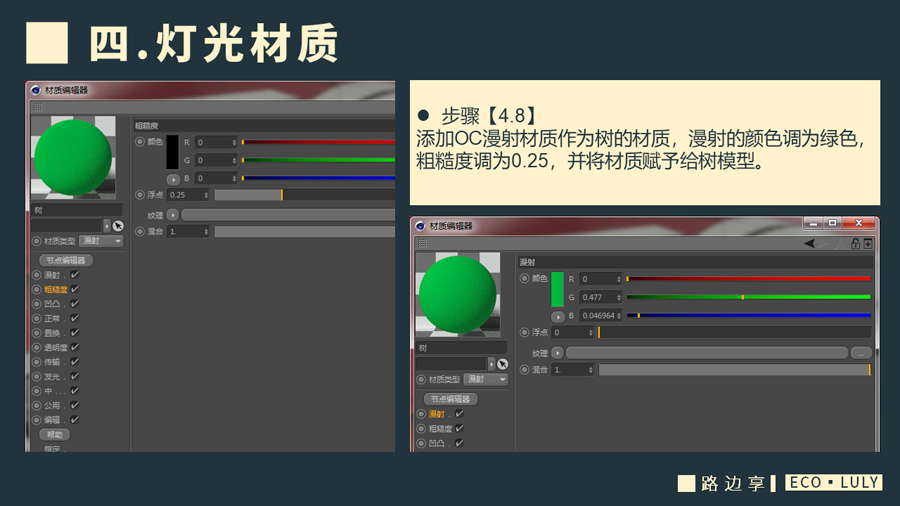Click circle icon left of 公用 channel
Image resolution: width=900 pixels, height=506 pixels.
click(x=37, y=406)
